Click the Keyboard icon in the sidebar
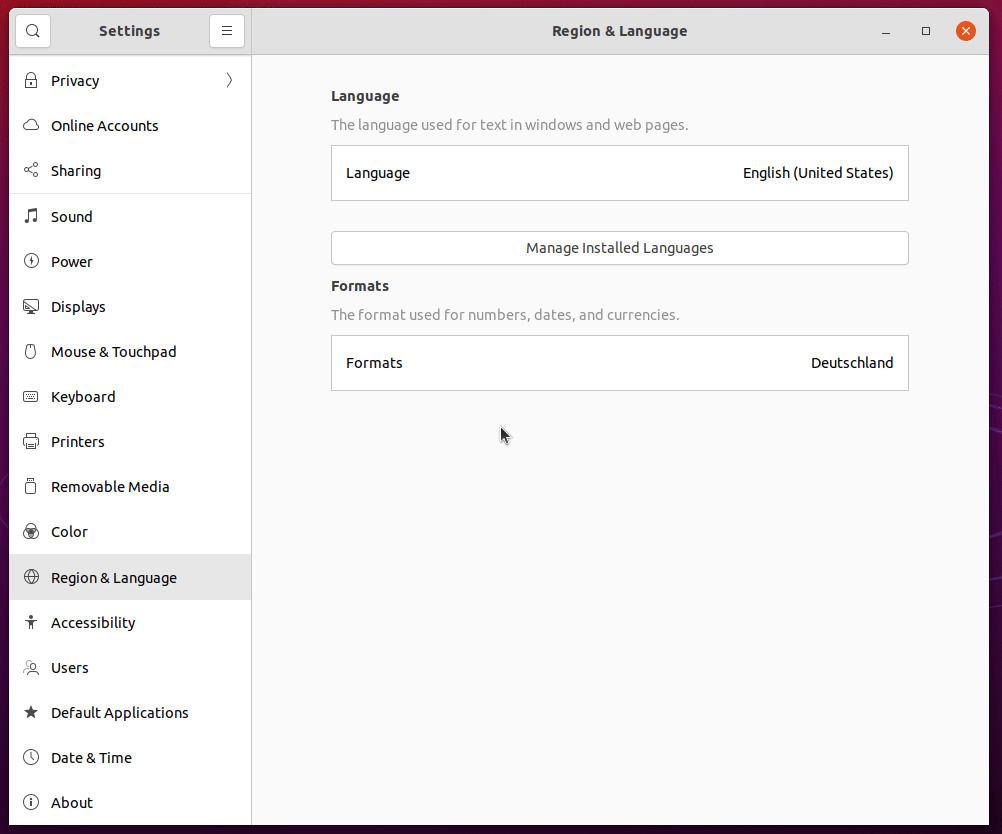Image resolution: width=1002 pixels, height=834 pixels. coord(31,396)
